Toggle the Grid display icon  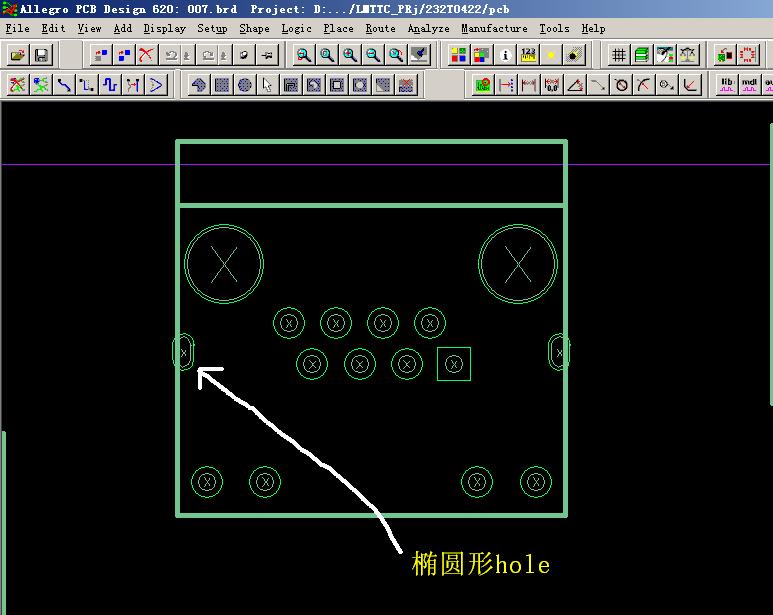618,55
